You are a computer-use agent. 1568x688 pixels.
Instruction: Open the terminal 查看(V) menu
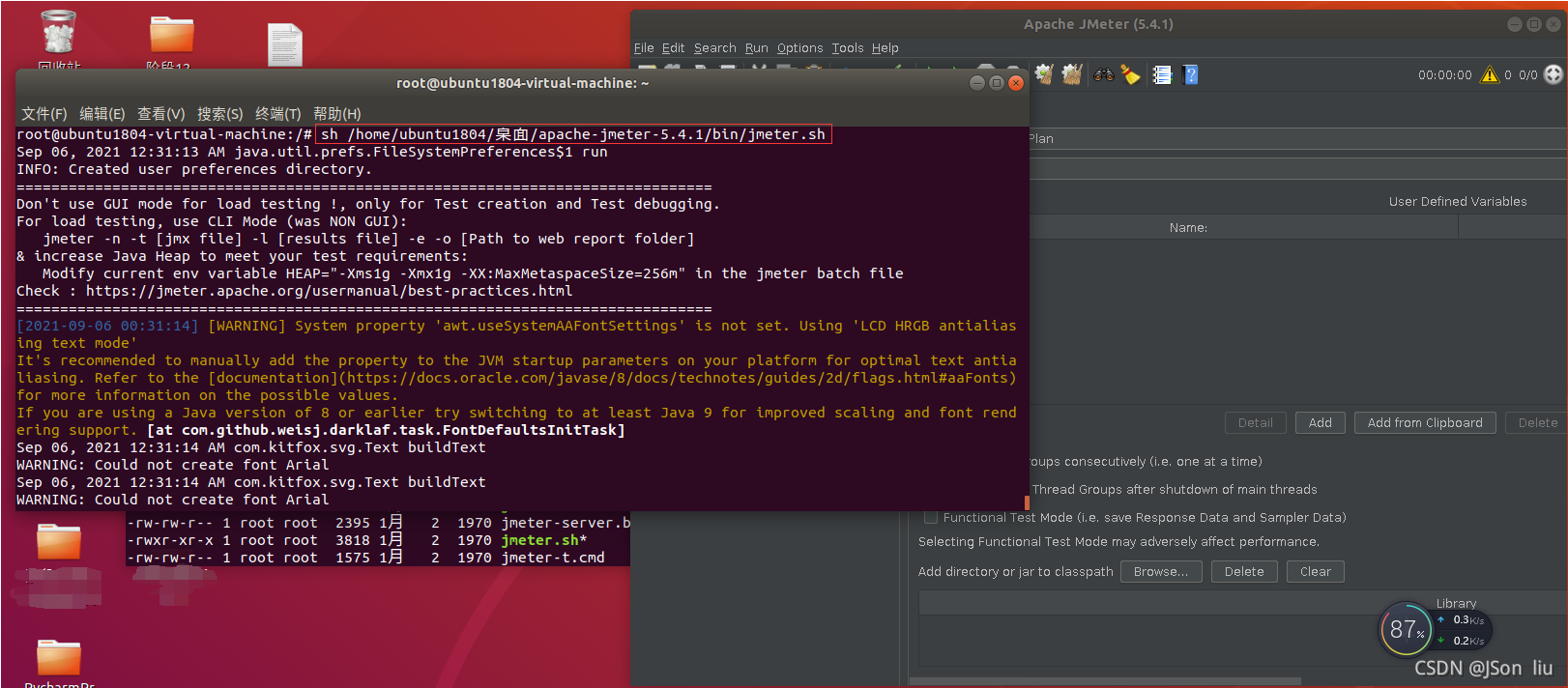tap(160, 113)
